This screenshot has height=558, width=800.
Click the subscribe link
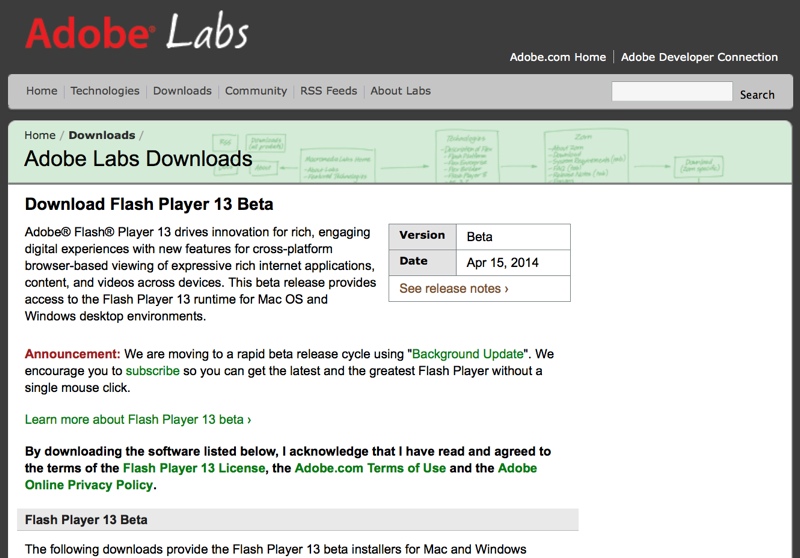(153, 371)
